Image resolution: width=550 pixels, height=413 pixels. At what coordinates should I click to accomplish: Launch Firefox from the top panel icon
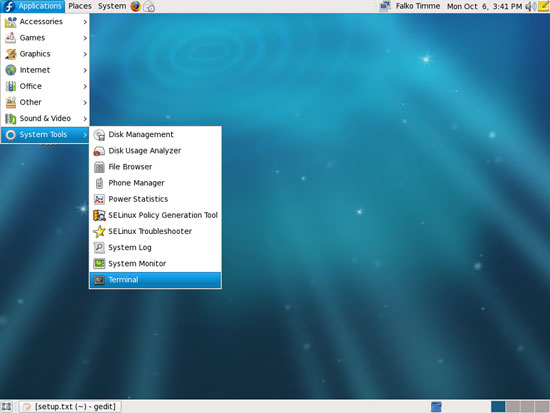pyautogui.click(x=135, y=6)
